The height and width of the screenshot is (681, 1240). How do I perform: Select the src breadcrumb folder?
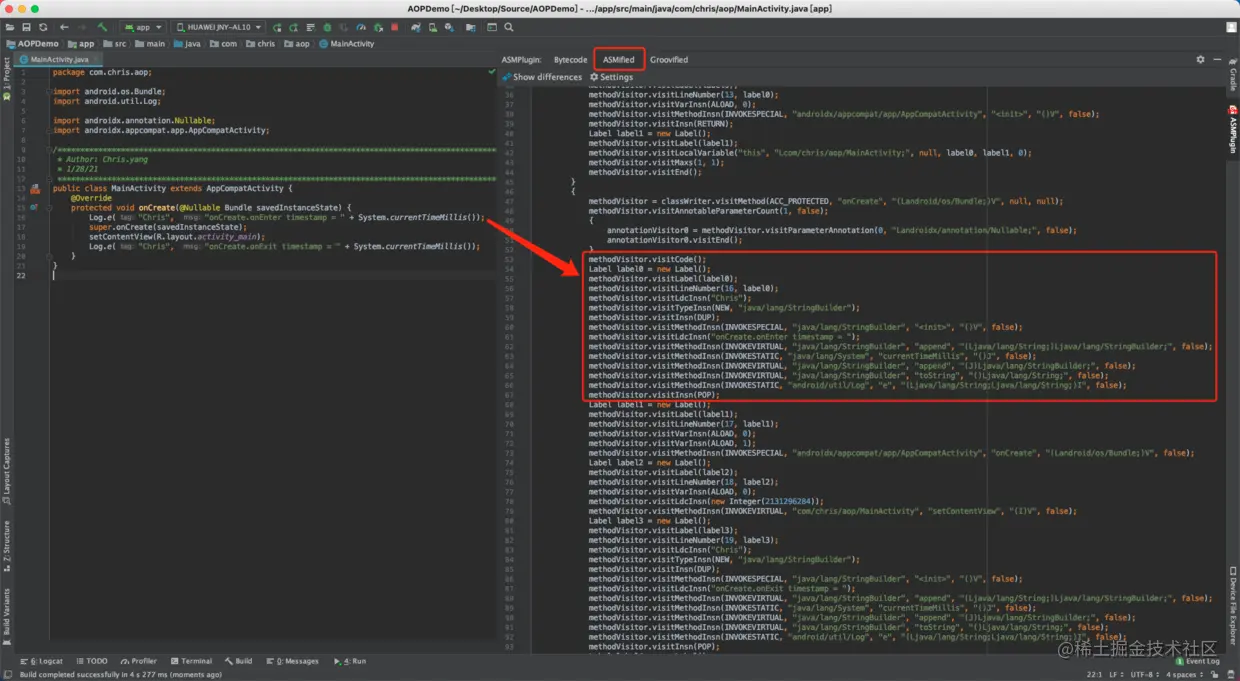click(114, 44)
